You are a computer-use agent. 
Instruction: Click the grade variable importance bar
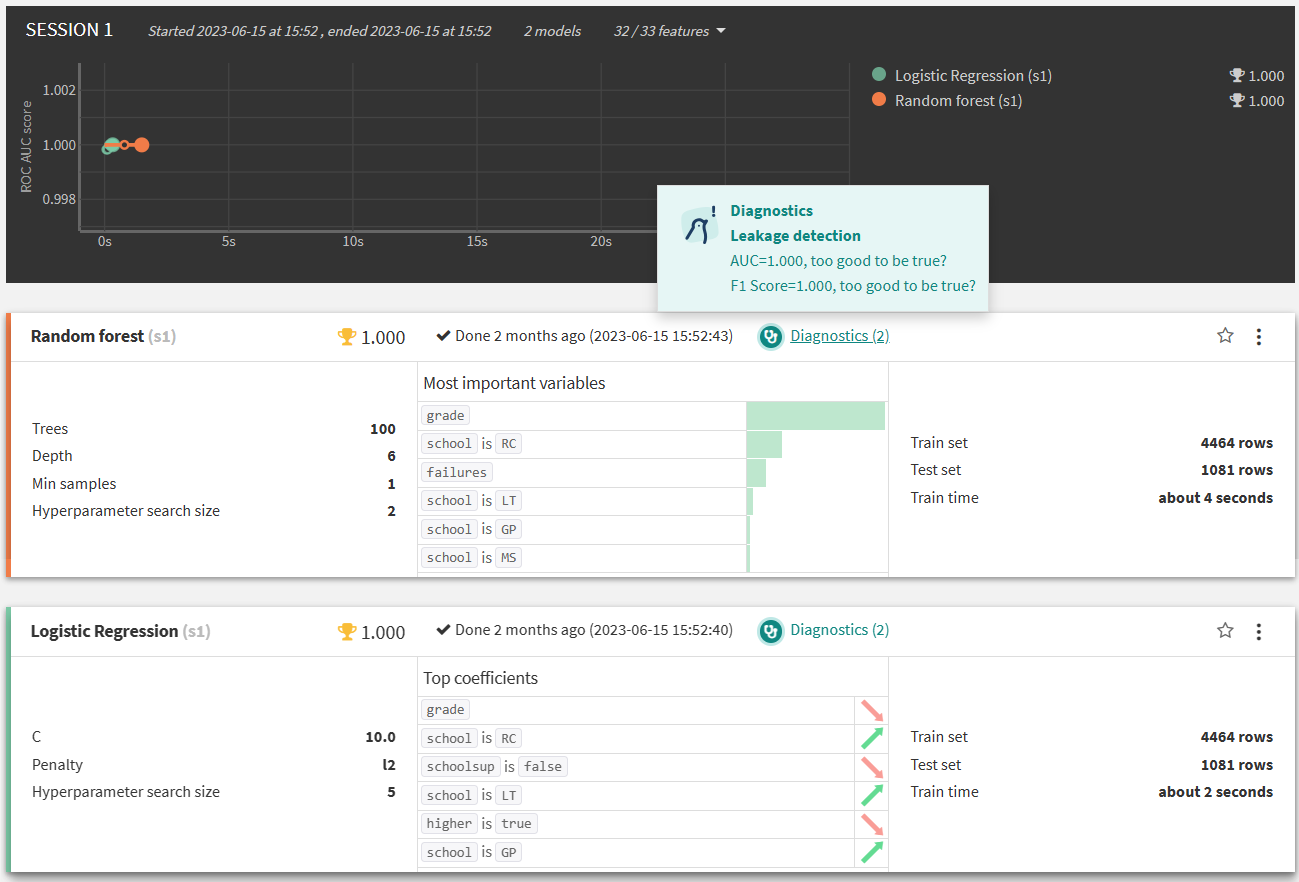click(x=815, y=416)
